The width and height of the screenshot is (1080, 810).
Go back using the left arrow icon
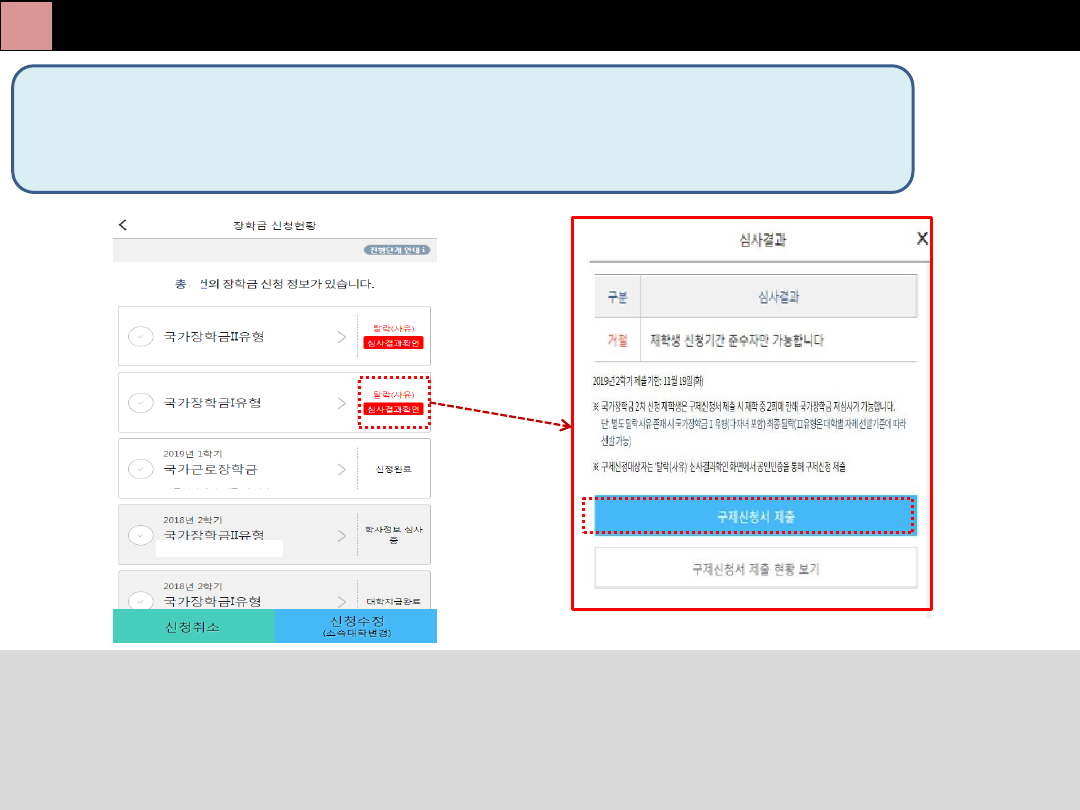(x=123, y=226)
